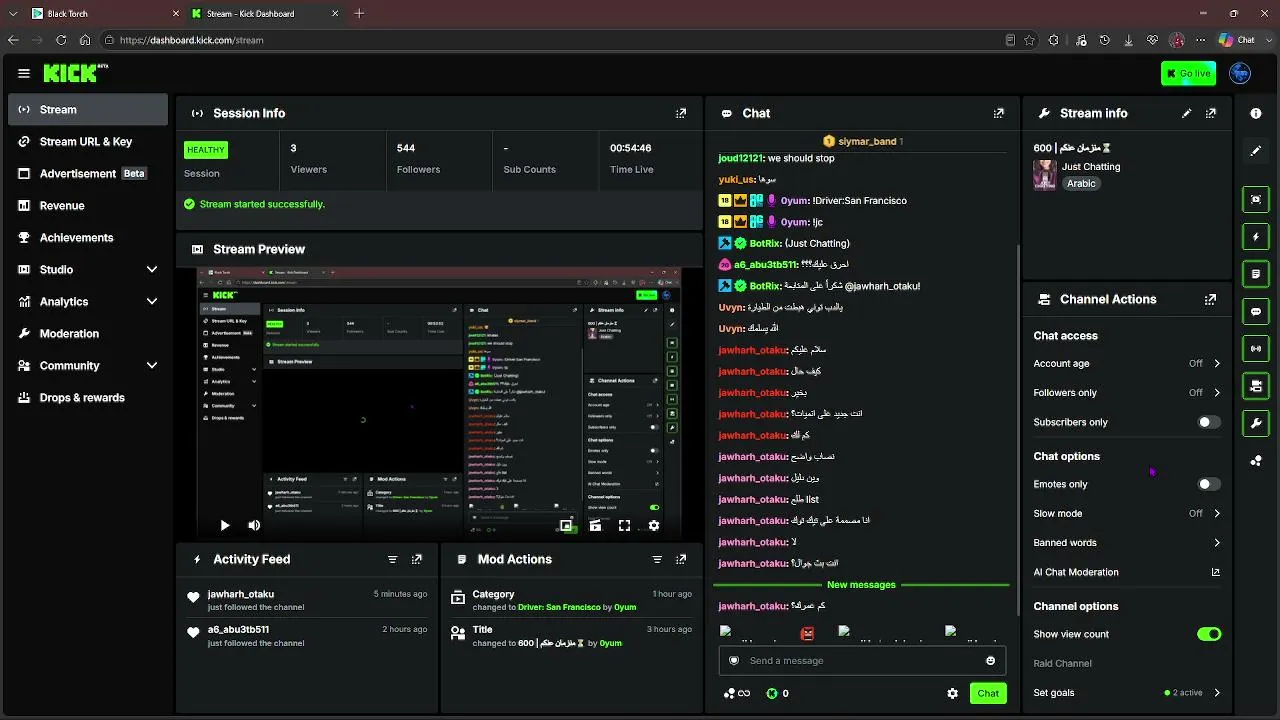
Task: Open chat settings gear icon
Action: tap(952, 693)
